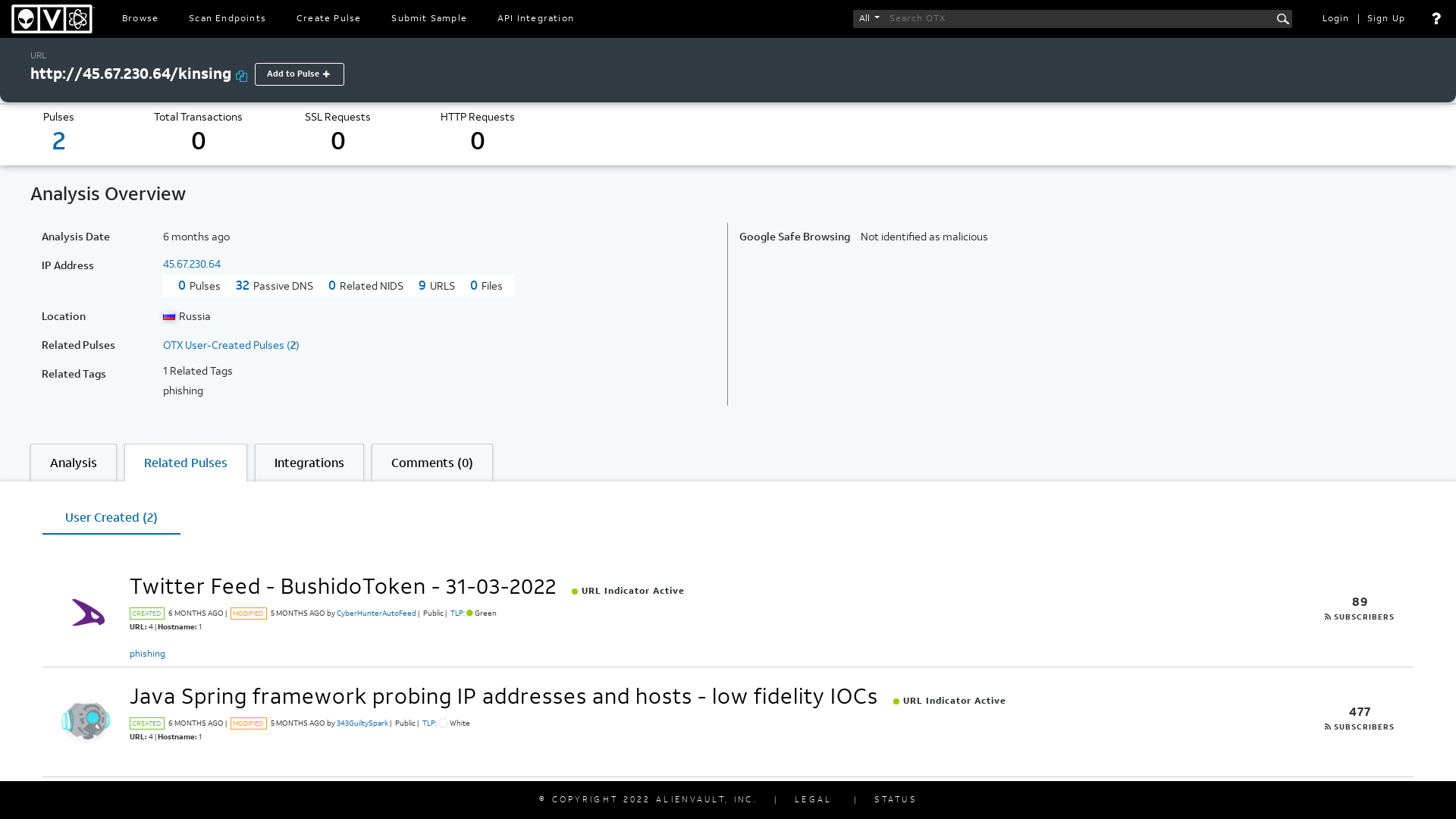This screenshot has height=819, width=1456.
Task: Click the TLP link on BushidoToken pulse
Action: [457, 613]
